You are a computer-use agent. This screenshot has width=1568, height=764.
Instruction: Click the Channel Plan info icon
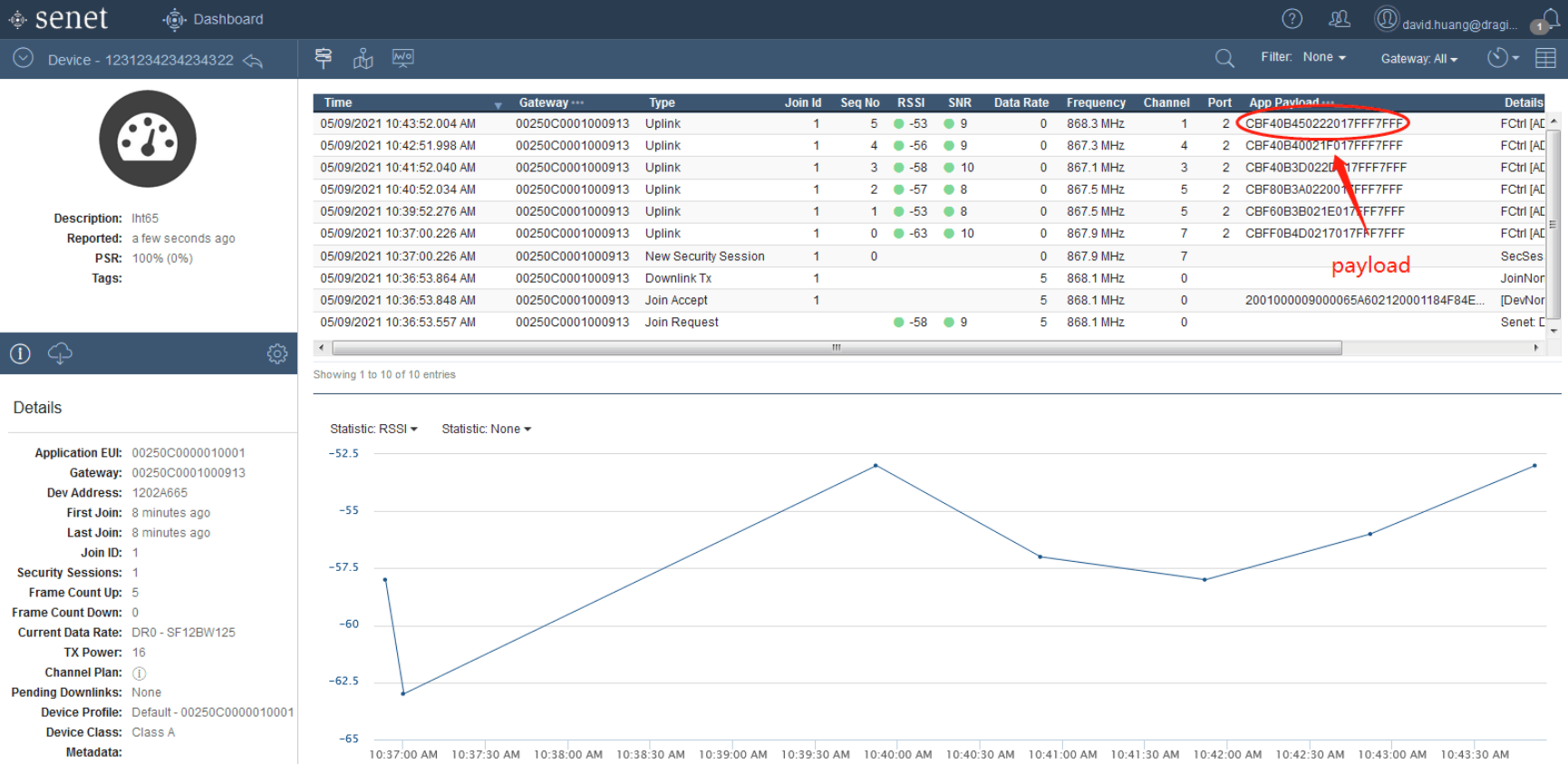point(140,673)
